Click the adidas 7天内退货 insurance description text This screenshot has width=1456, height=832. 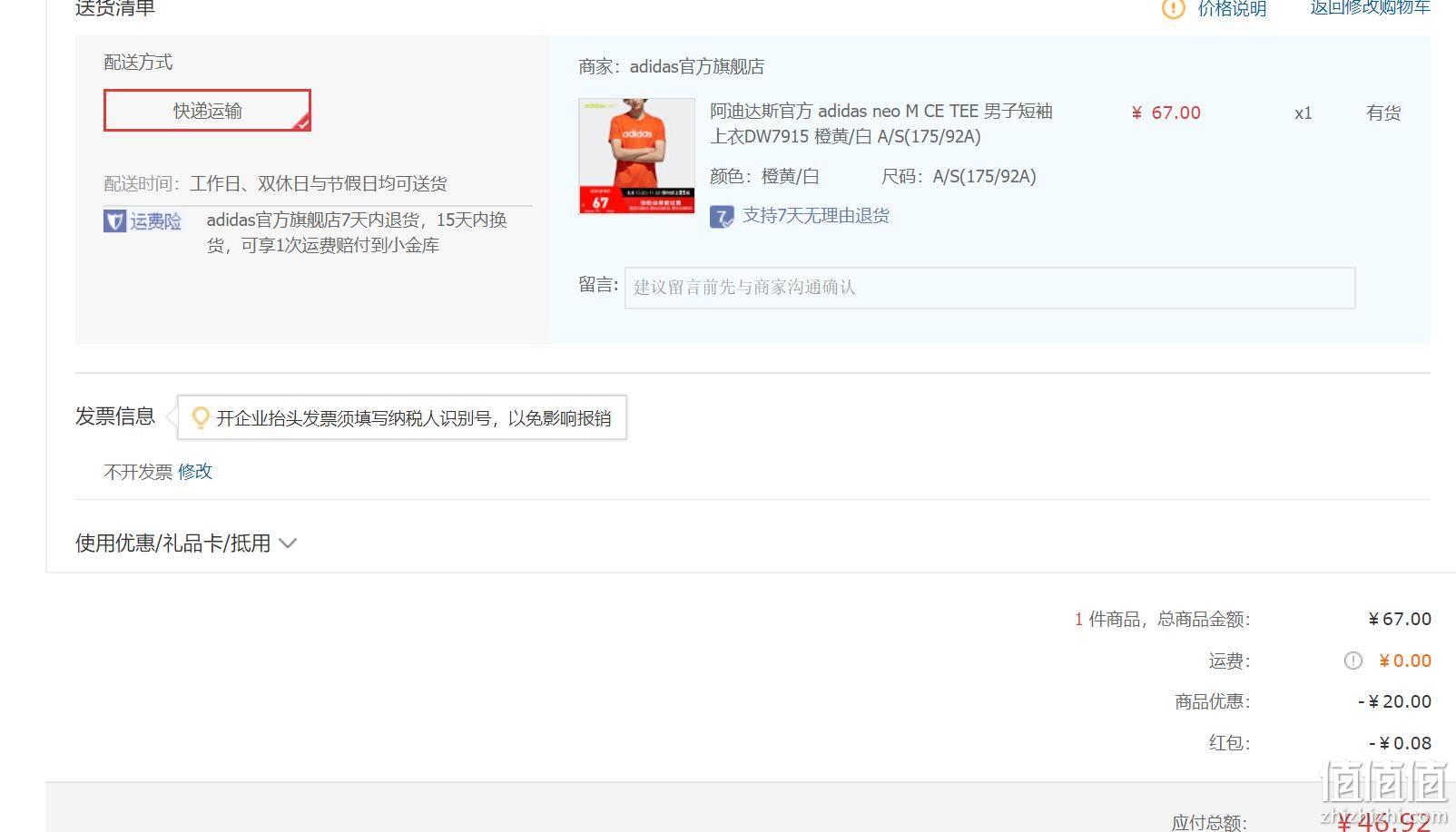coord(357,232)
